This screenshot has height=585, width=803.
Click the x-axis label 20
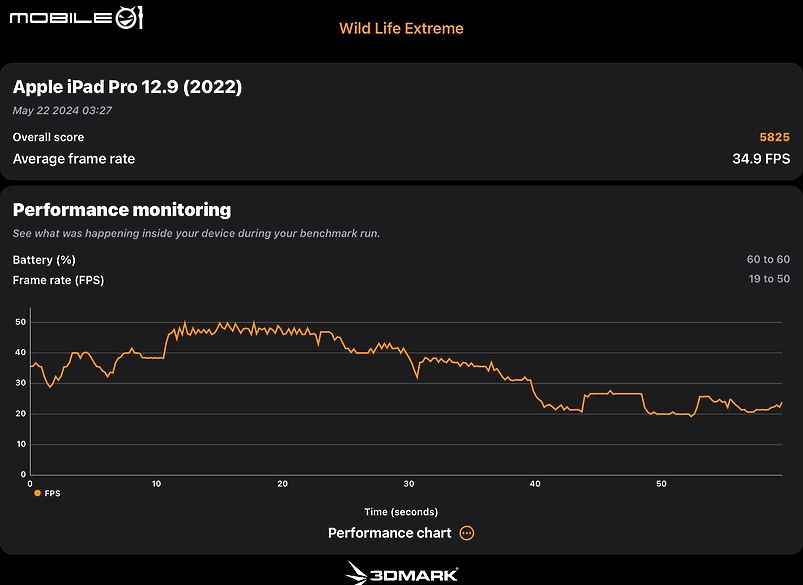tap(283, 484)
